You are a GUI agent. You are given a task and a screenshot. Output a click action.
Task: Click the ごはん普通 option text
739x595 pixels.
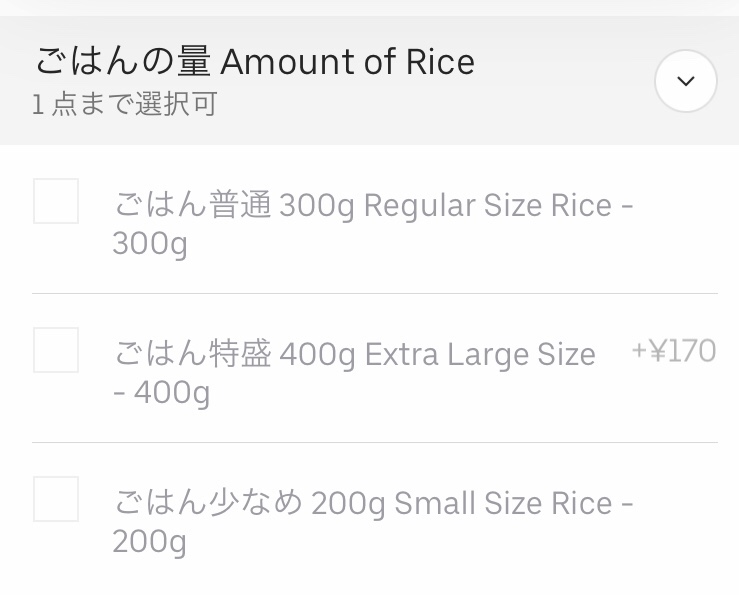point(192,206)
